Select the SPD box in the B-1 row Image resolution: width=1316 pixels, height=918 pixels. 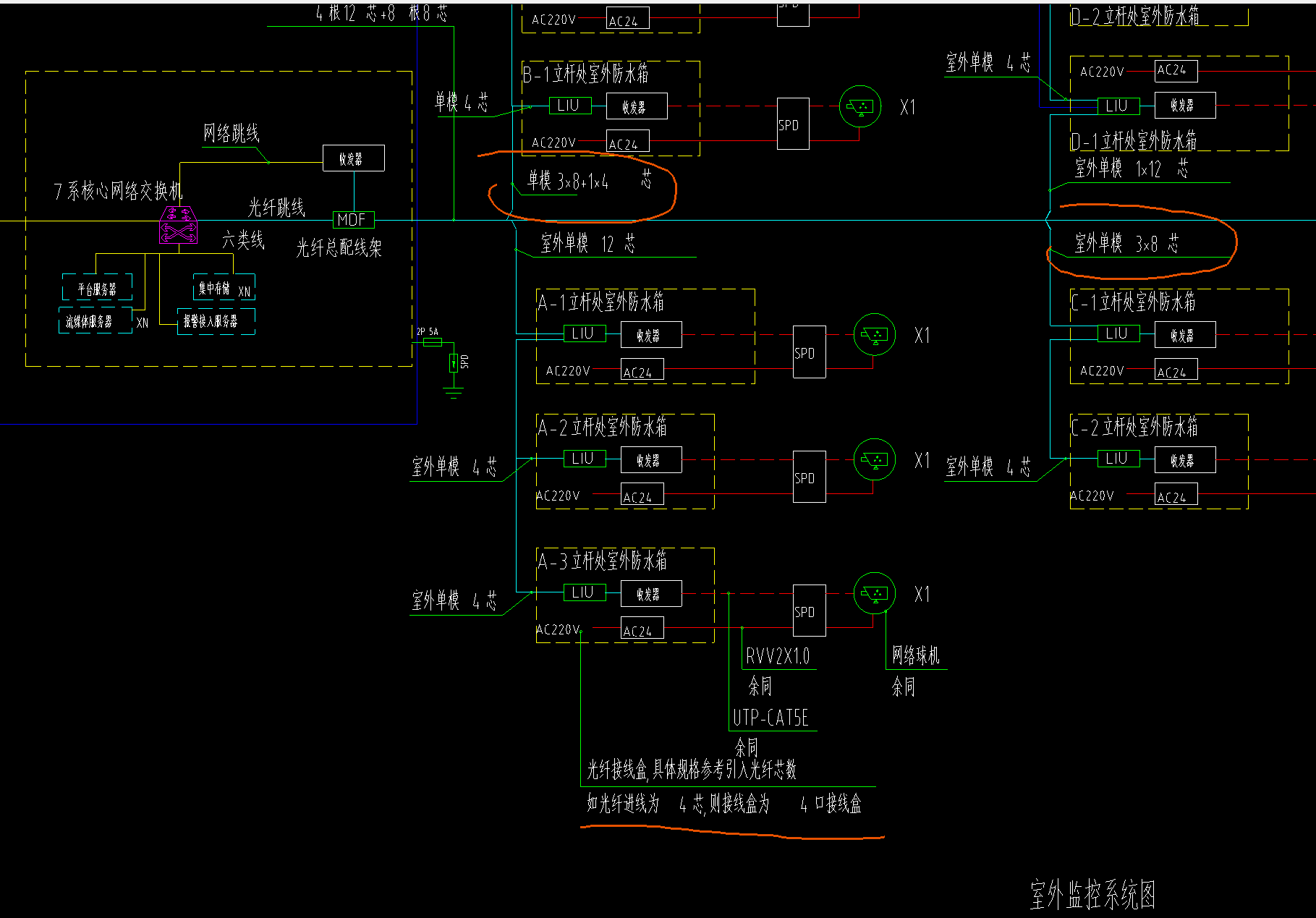point(793,124)
